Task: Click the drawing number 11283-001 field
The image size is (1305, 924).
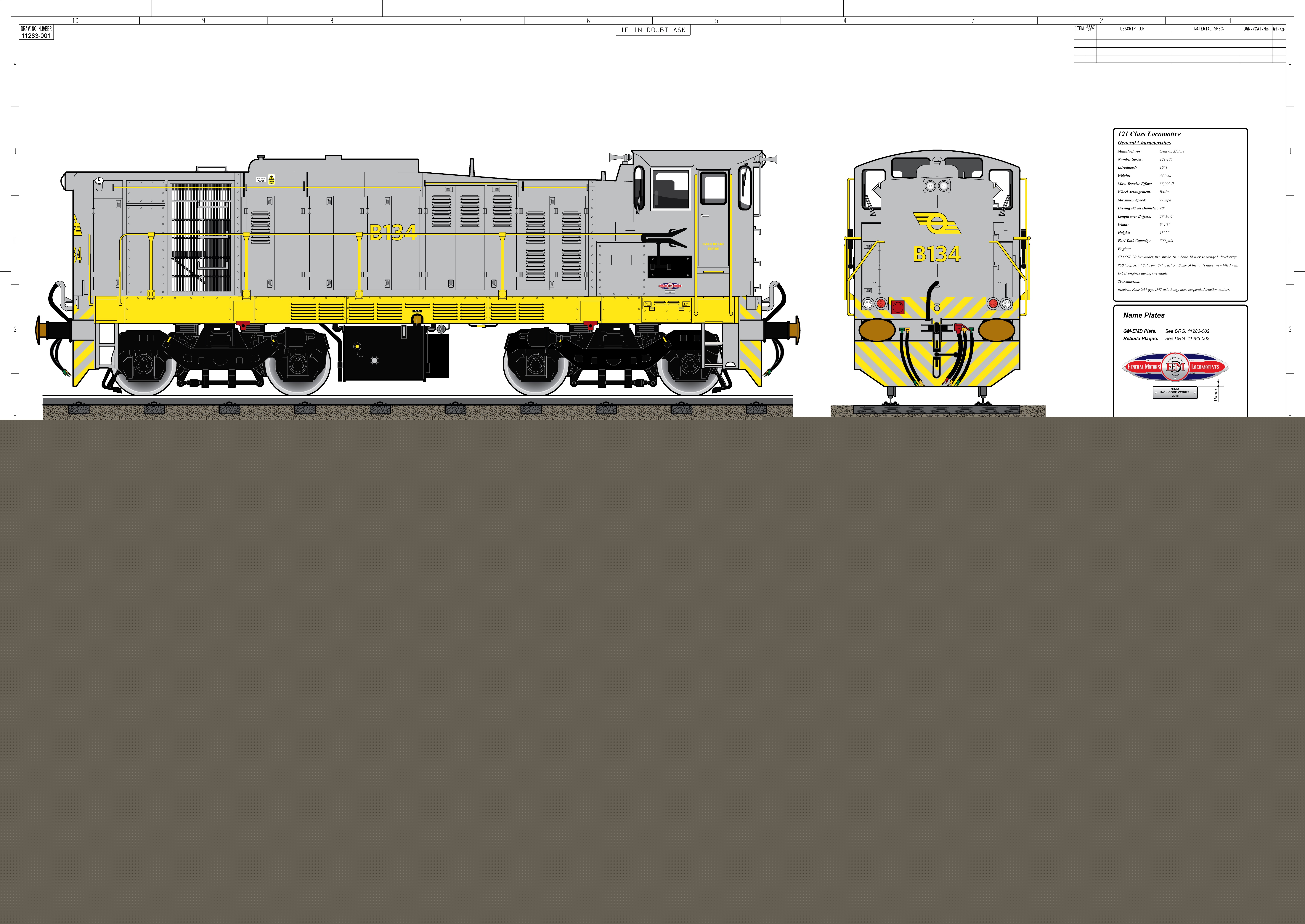Action: pos(36,36)
